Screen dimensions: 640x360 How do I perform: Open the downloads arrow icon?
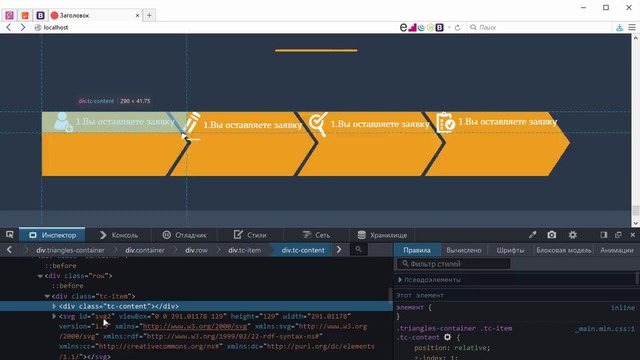(620, 27)
